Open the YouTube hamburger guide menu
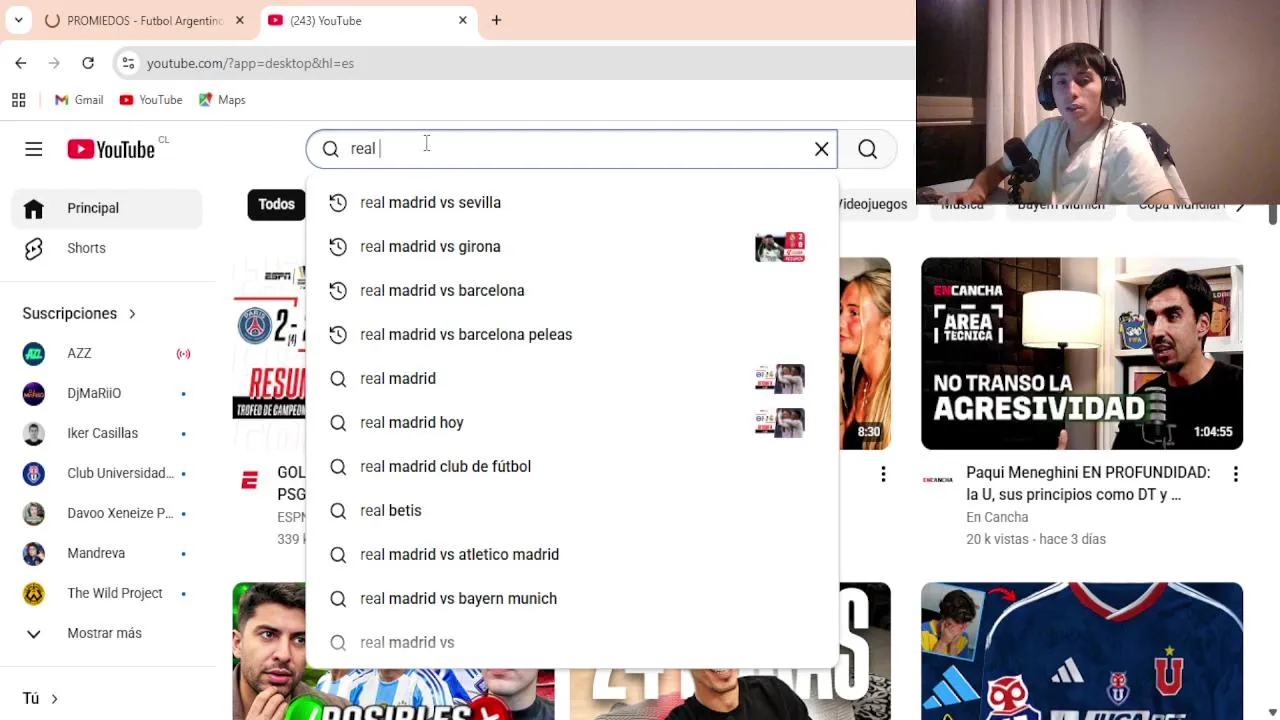Screen dimensions: 1280x720 pos(34,149)
